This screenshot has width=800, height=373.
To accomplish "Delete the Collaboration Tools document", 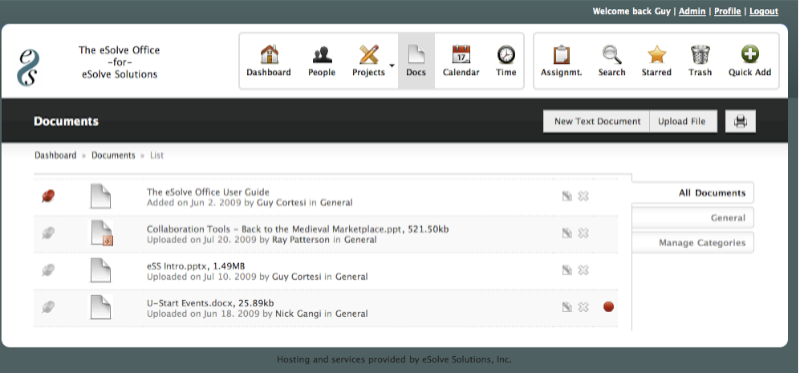I will tap(583, 233).
